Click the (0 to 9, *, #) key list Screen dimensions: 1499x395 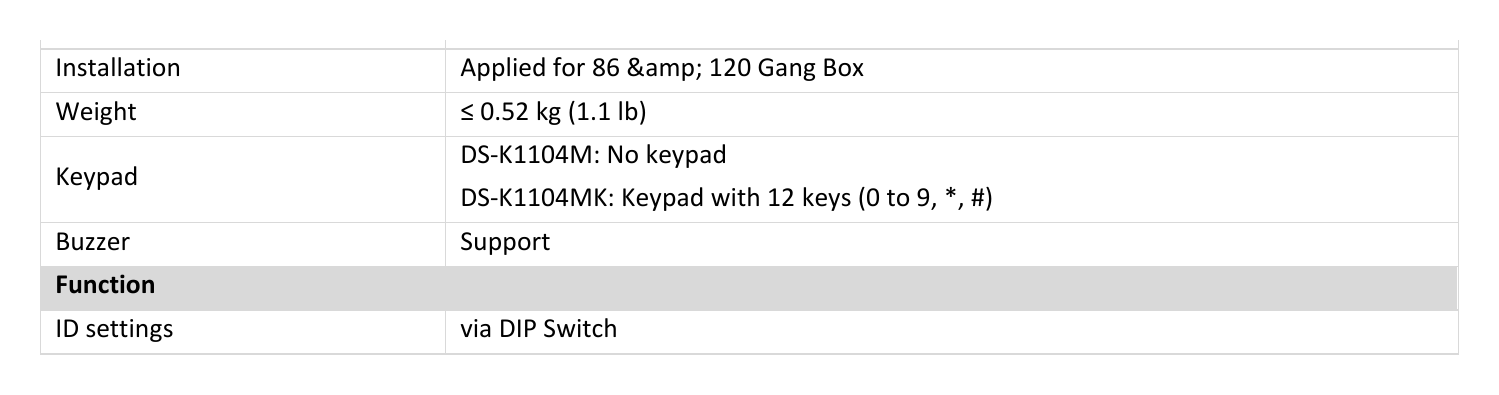pyautogui.click(x=924, y=199)
